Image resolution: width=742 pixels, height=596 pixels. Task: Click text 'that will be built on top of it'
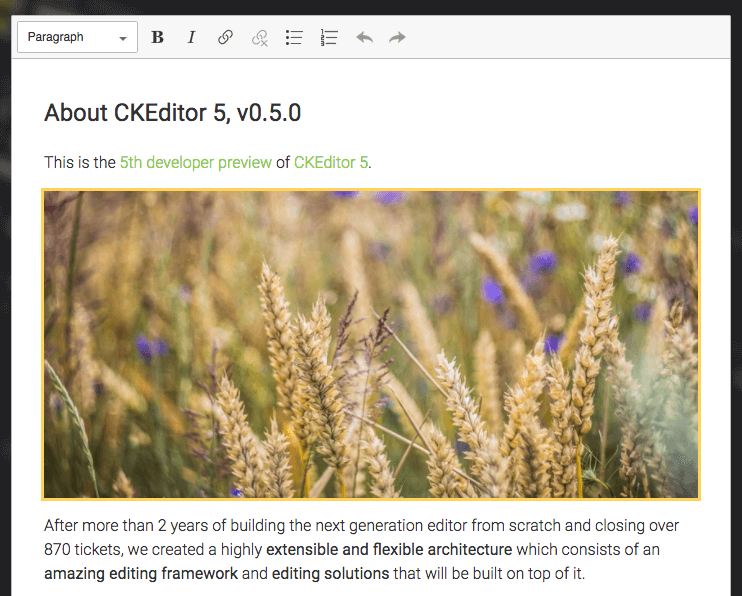tap(488, 574)
